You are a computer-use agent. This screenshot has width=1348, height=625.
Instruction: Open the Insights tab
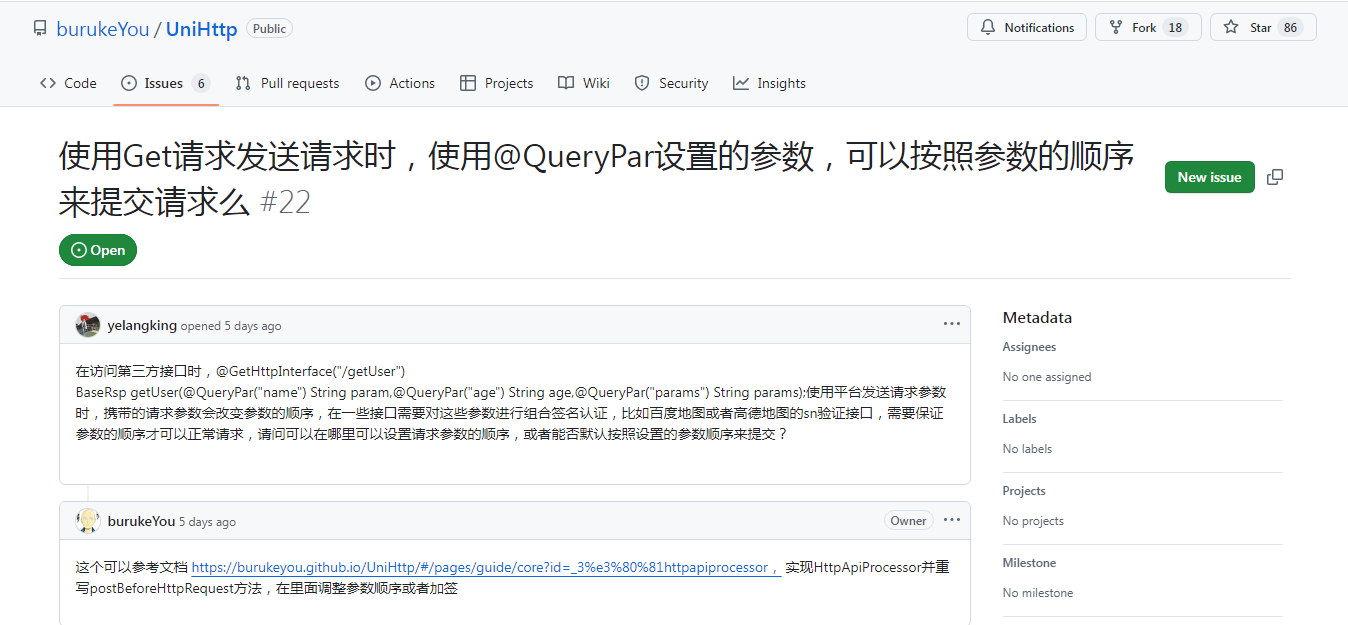point(769,83)
